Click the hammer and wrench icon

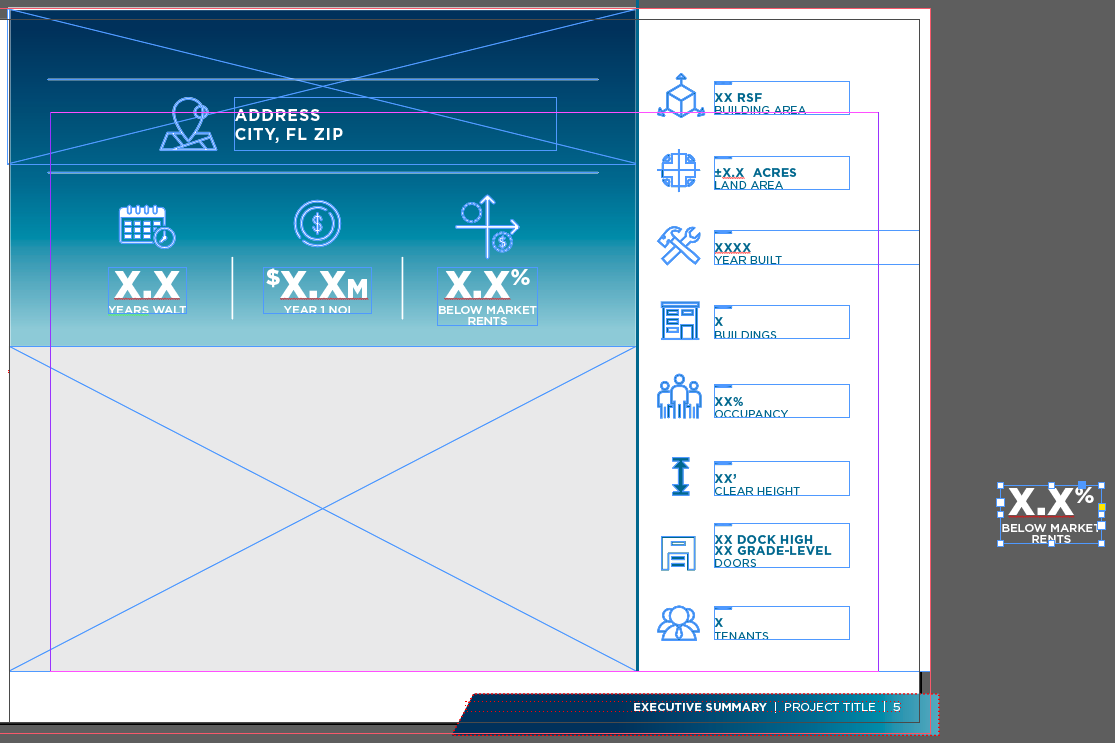click(x=679, y=246)
